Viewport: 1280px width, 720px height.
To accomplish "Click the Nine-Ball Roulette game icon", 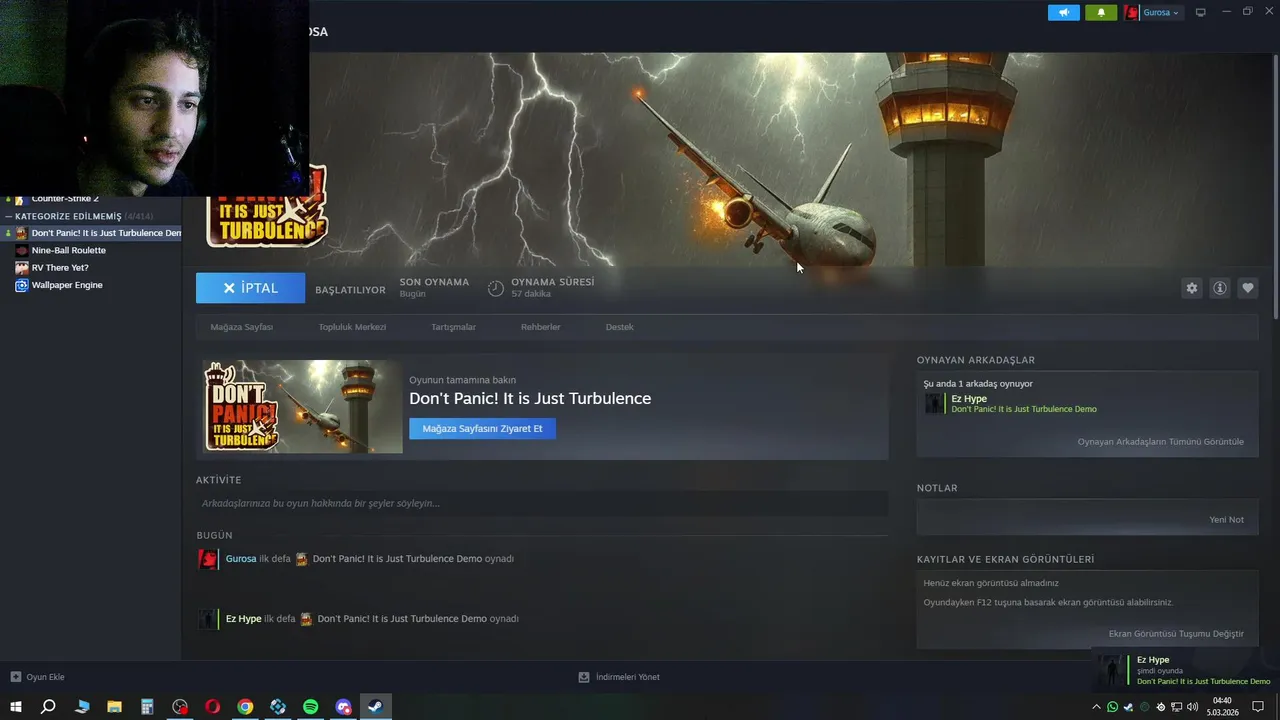I will (22, 250).
